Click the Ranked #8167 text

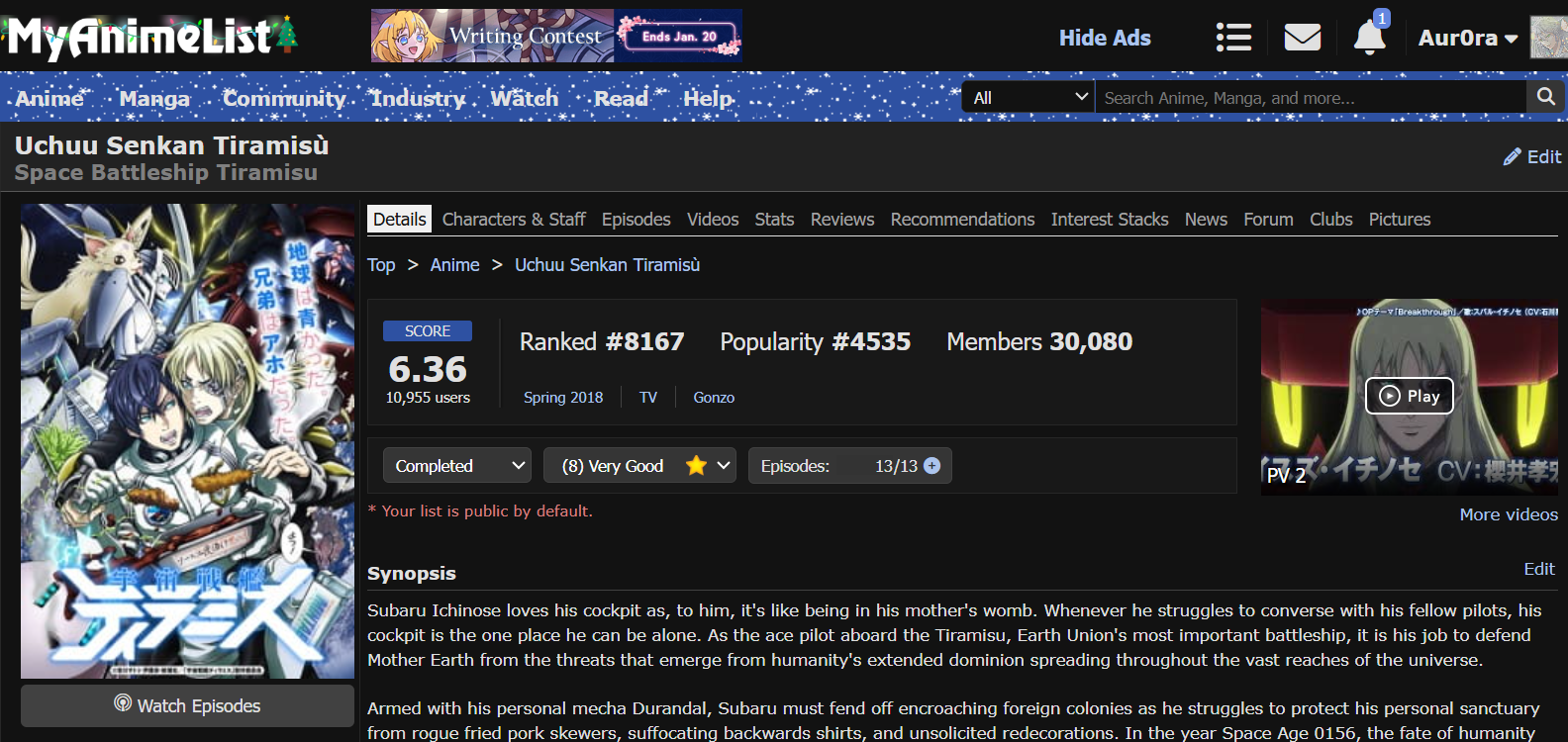[602, 341]
